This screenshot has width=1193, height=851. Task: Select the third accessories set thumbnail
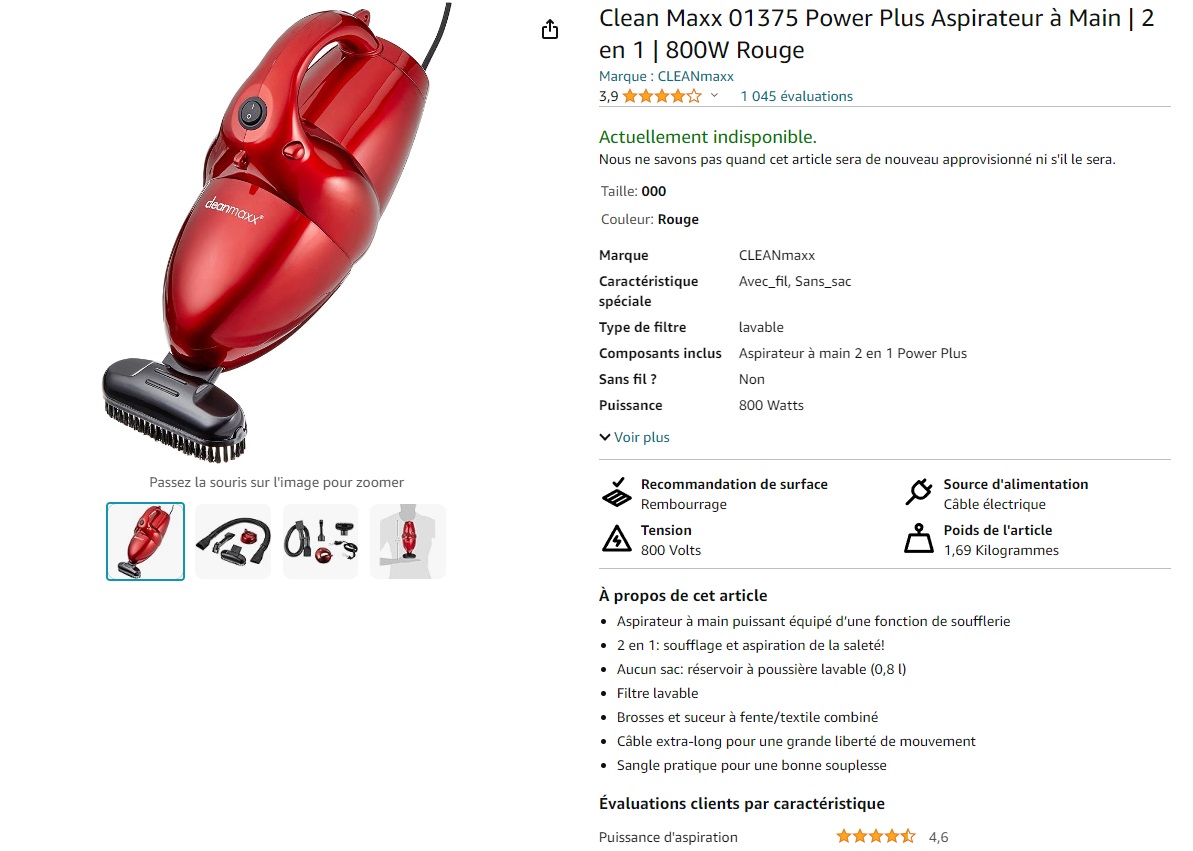click(x=320, y=541)
